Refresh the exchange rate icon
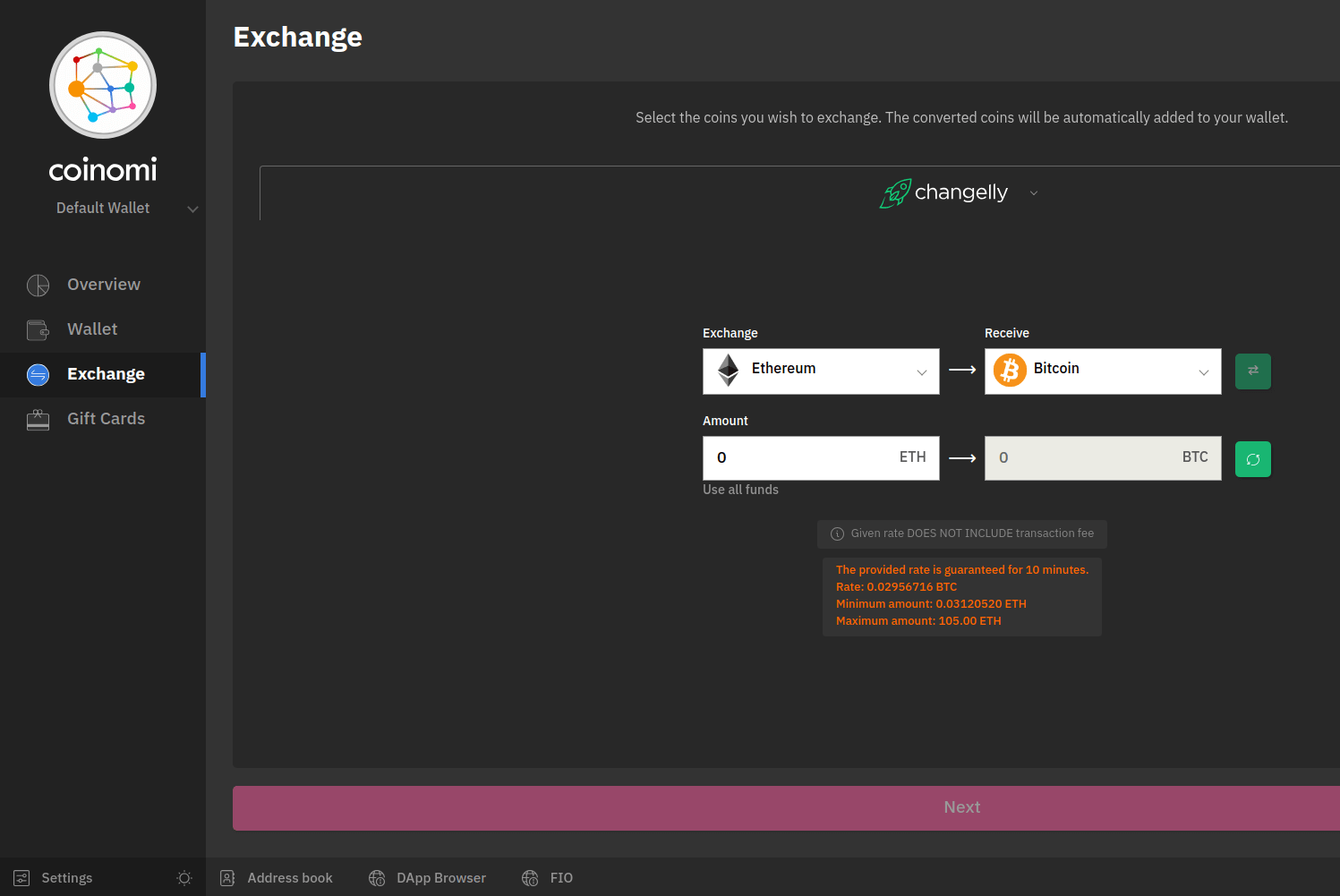 1252,458
